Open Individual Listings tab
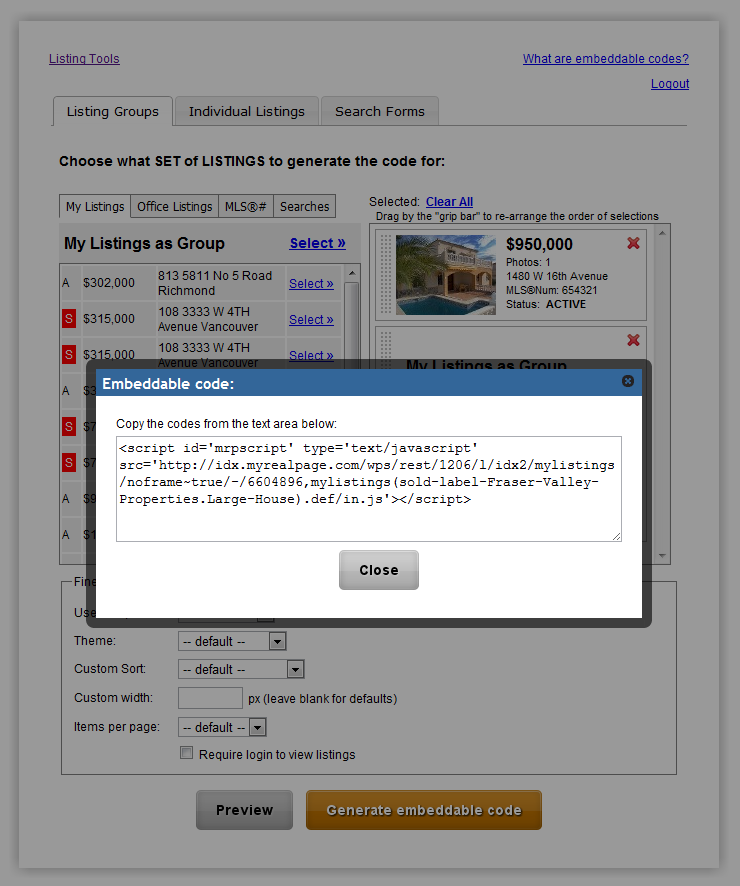 click(247, 111)
